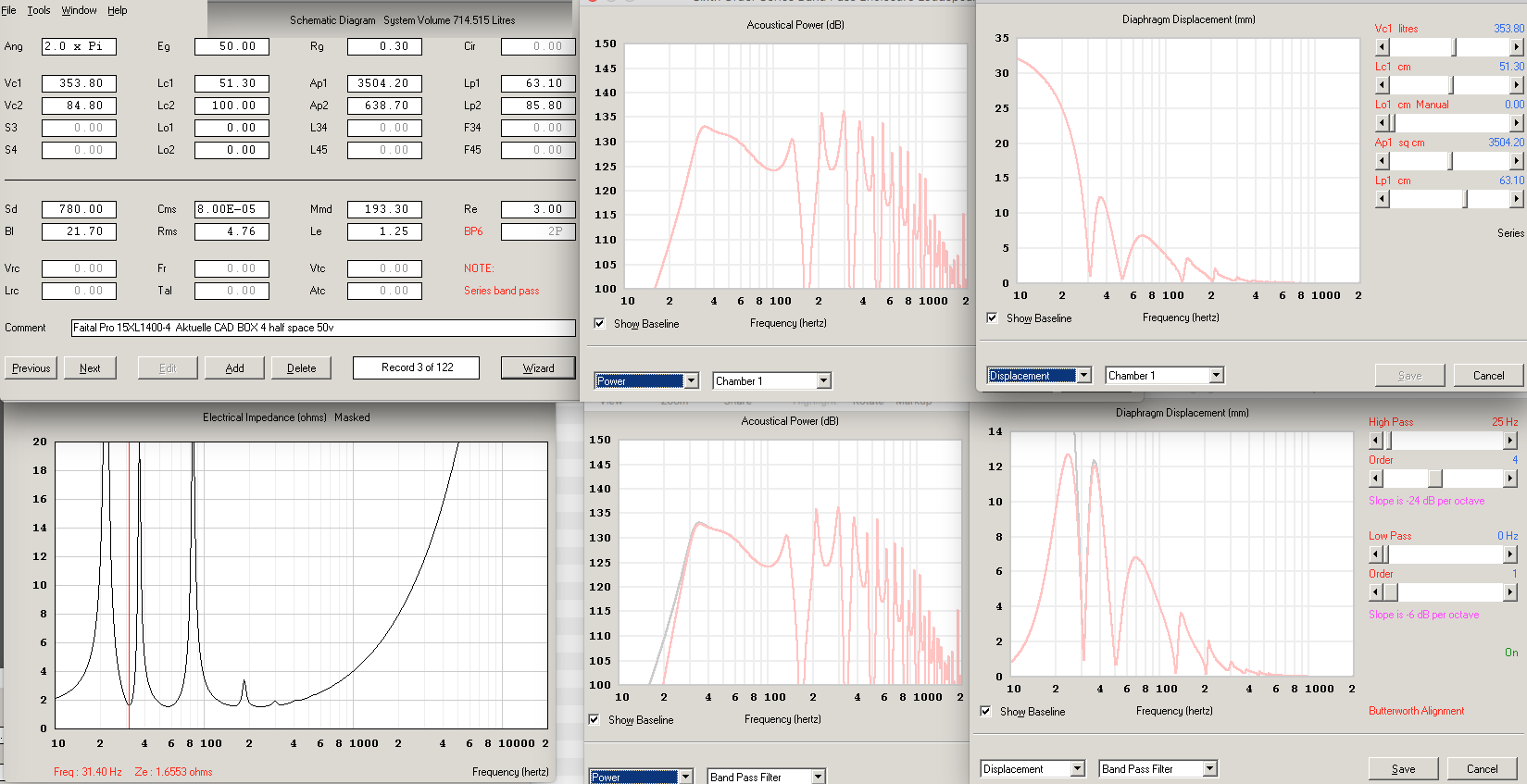Lower High Pass frequency with left arrow
This screenshot has width=1527, height=784.
tap(1375, 441)
